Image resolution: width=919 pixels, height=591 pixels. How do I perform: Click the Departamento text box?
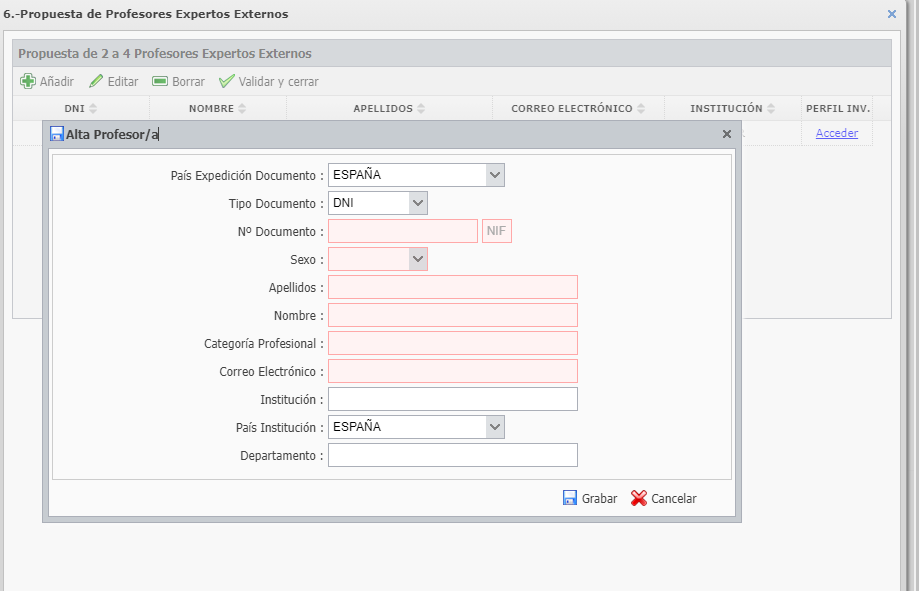453,455
